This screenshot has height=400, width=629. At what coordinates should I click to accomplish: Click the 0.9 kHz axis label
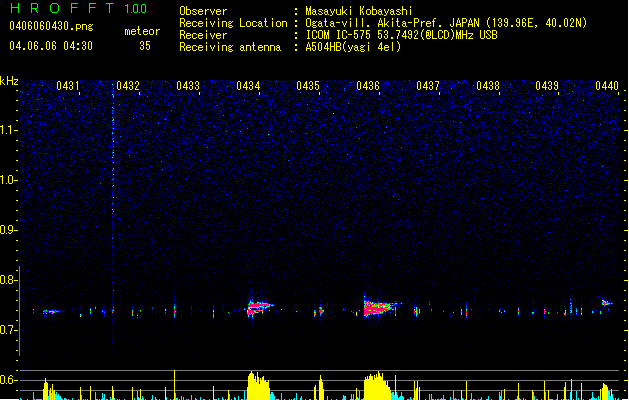9,230
